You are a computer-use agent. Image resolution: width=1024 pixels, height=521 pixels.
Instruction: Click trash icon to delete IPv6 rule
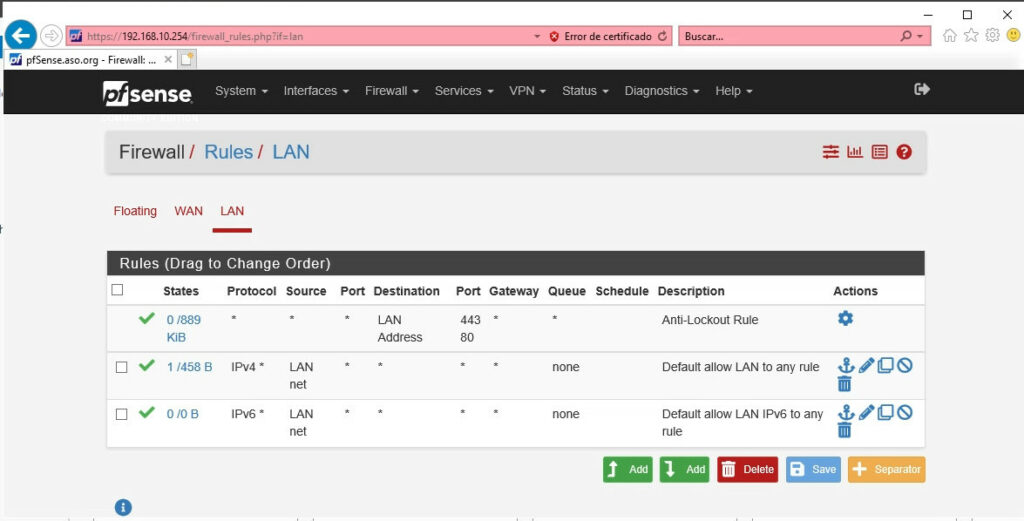844,431
